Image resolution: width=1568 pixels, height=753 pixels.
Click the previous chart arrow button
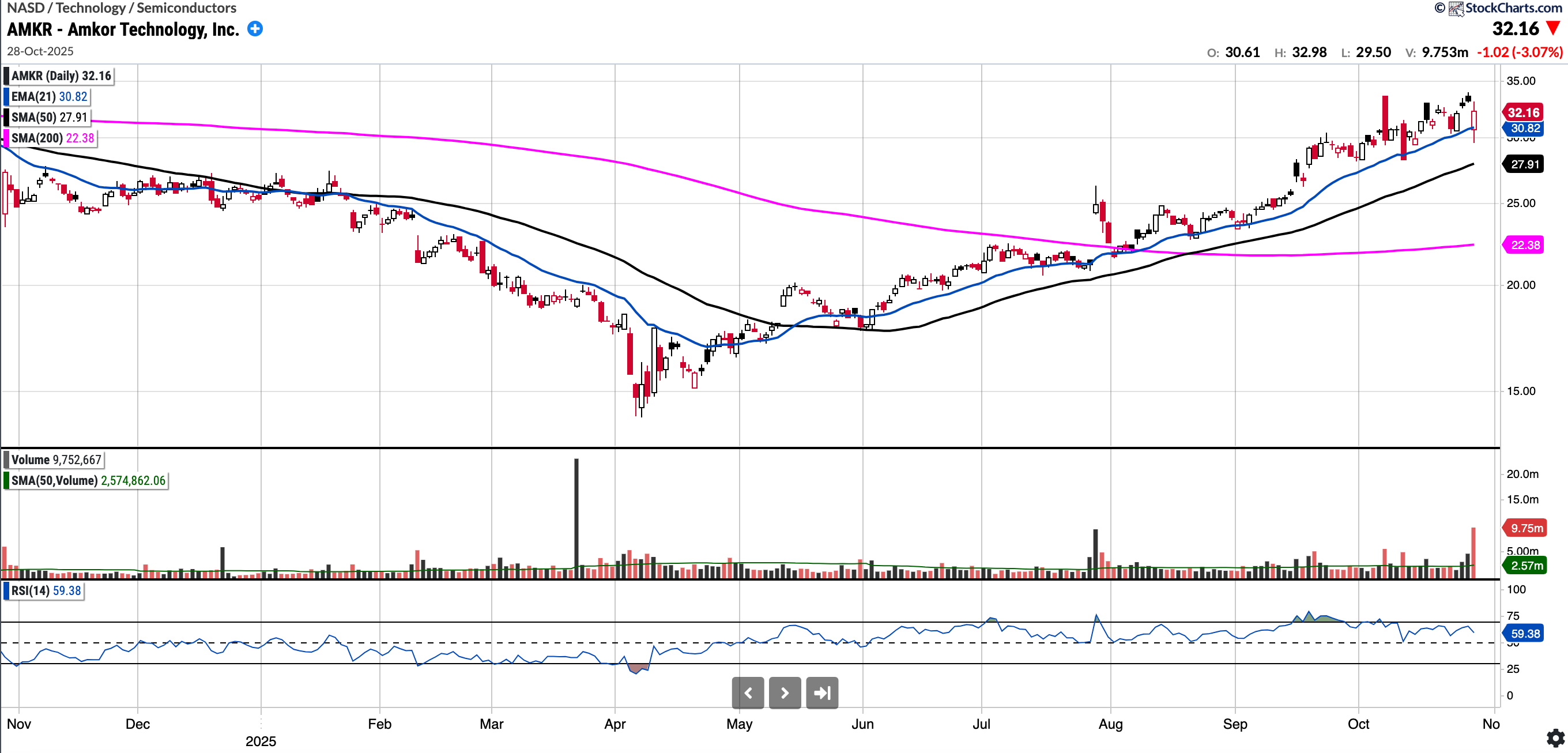tap(748, 692)
